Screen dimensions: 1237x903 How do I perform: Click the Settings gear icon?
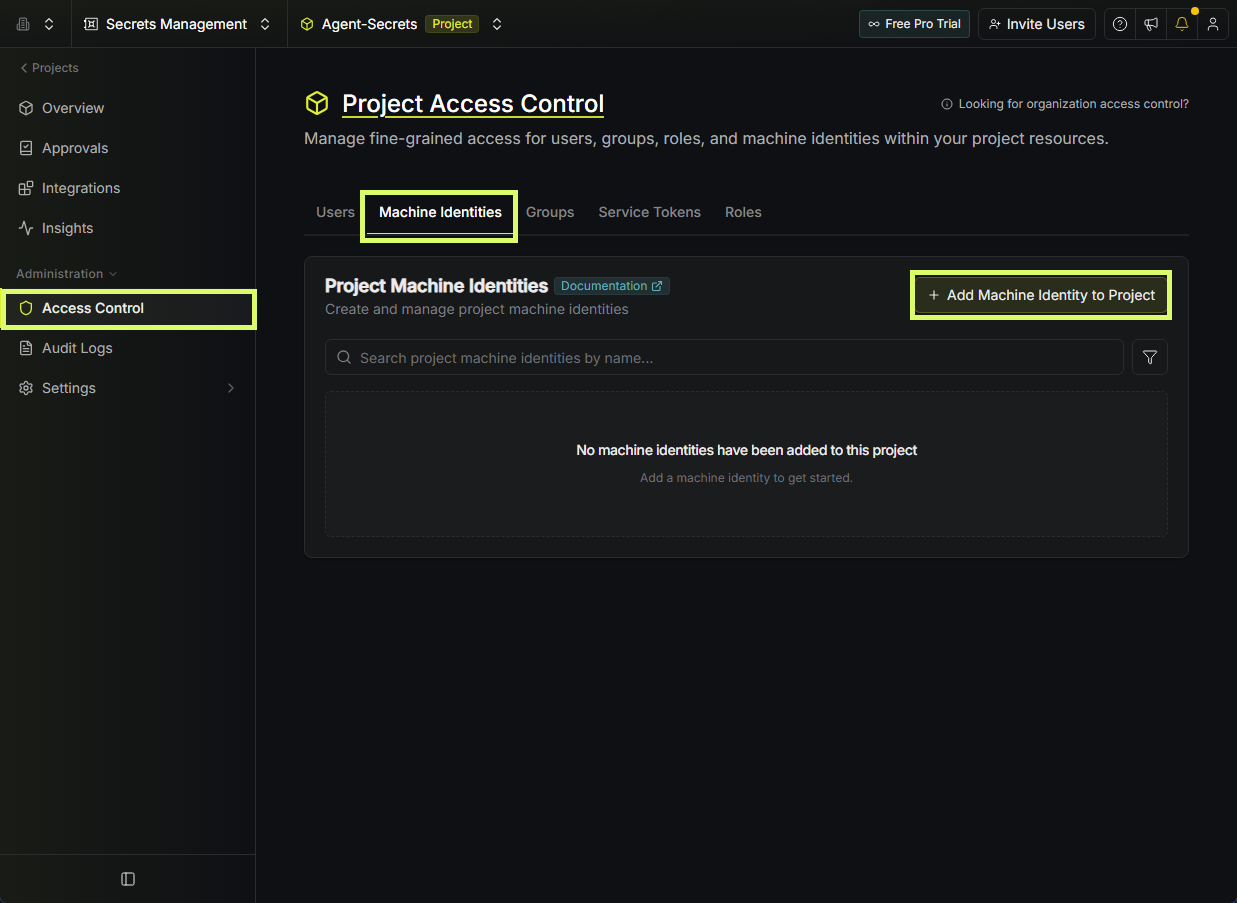(x=26, y=388)
